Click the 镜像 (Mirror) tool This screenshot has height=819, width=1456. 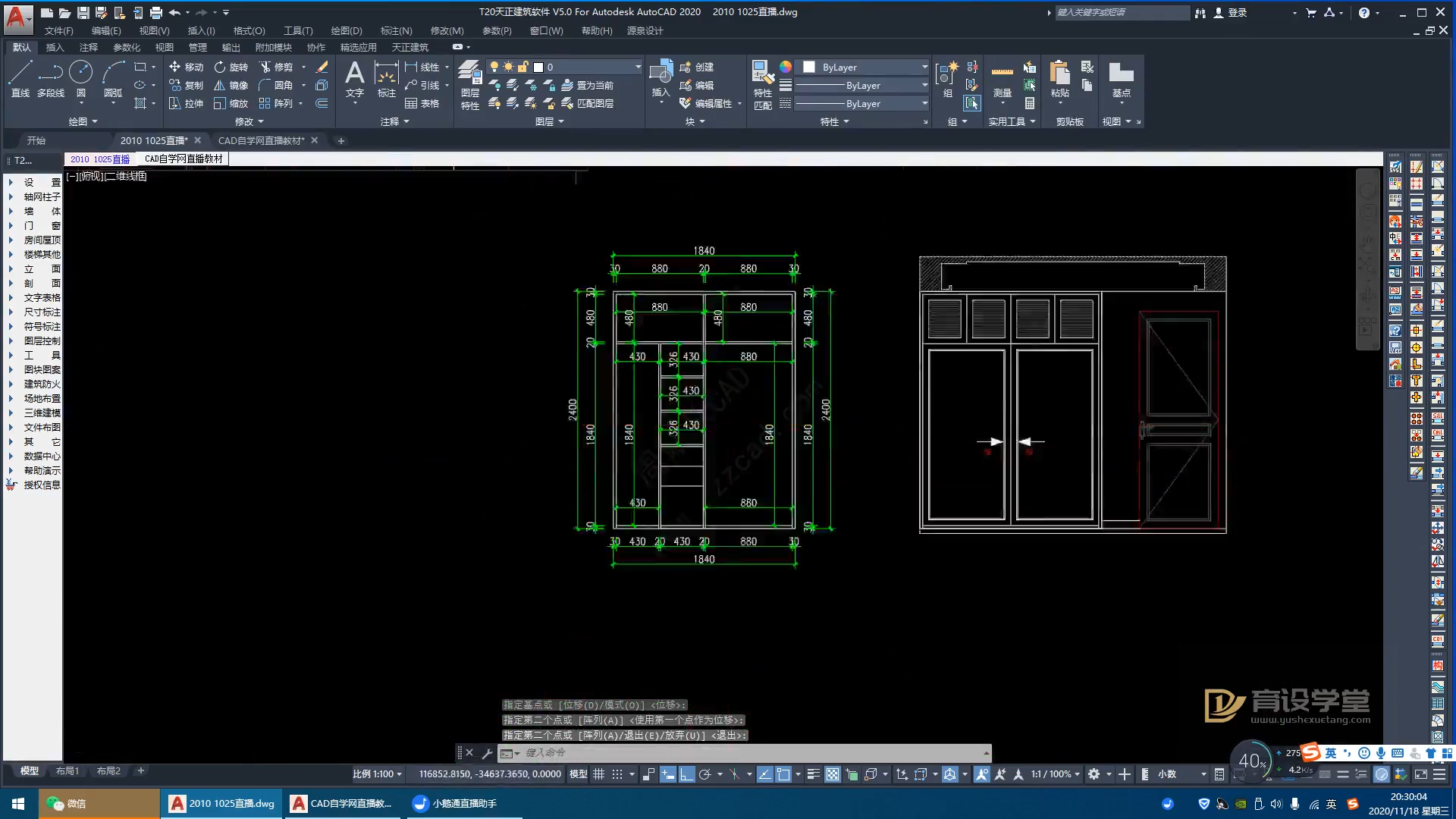point(231,85)
